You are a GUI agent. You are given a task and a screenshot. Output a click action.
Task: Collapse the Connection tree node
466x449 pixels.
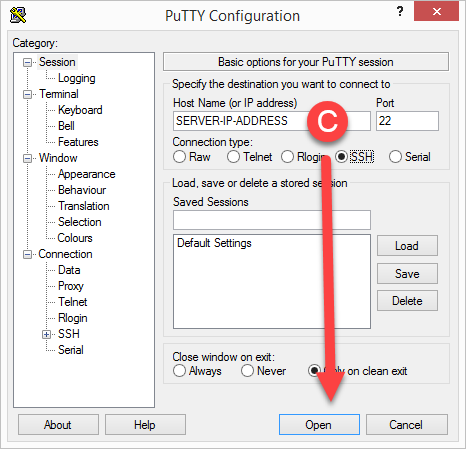pyautogui.click(x=27, y=254)
